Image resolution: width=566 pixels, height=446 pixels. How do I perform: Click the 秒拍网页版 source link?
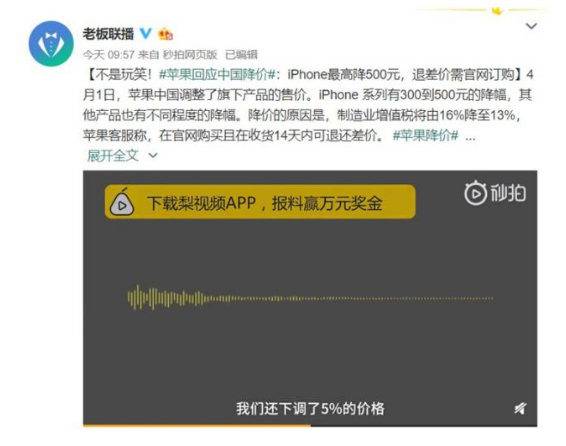tap(190, 55)
